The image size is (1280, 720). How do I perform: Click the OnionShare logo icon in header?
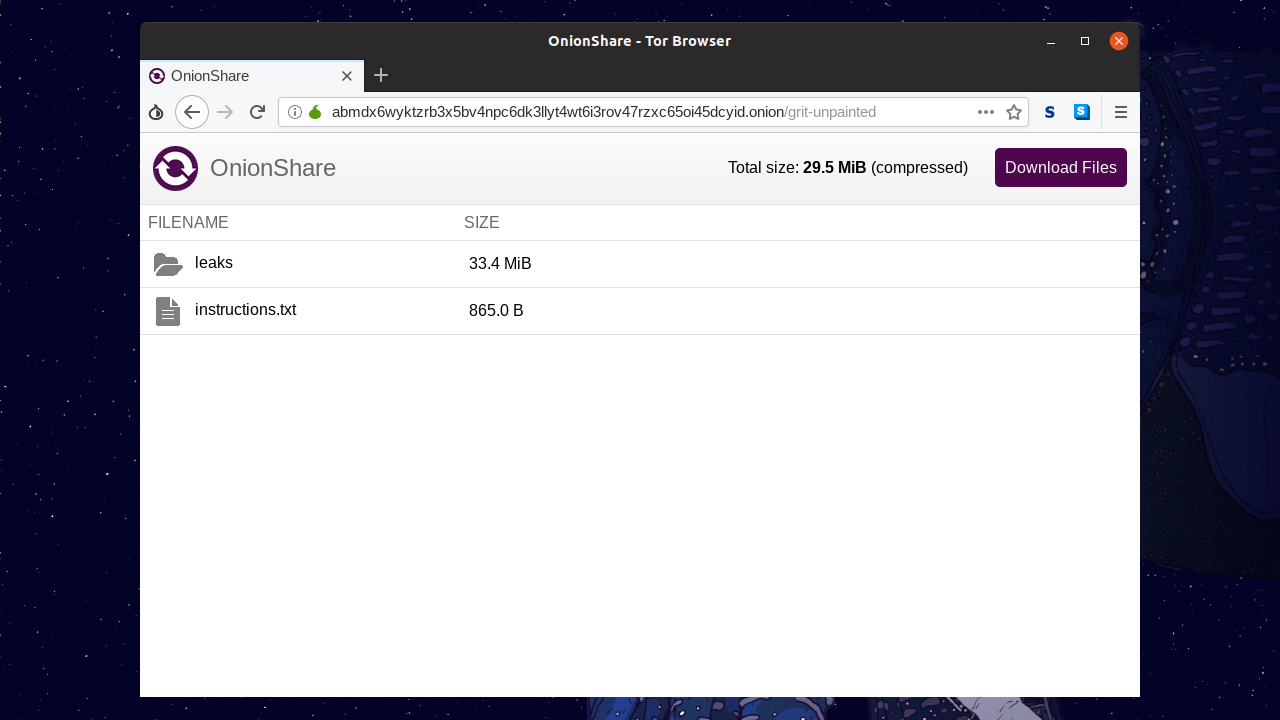[x=175, y=168]
